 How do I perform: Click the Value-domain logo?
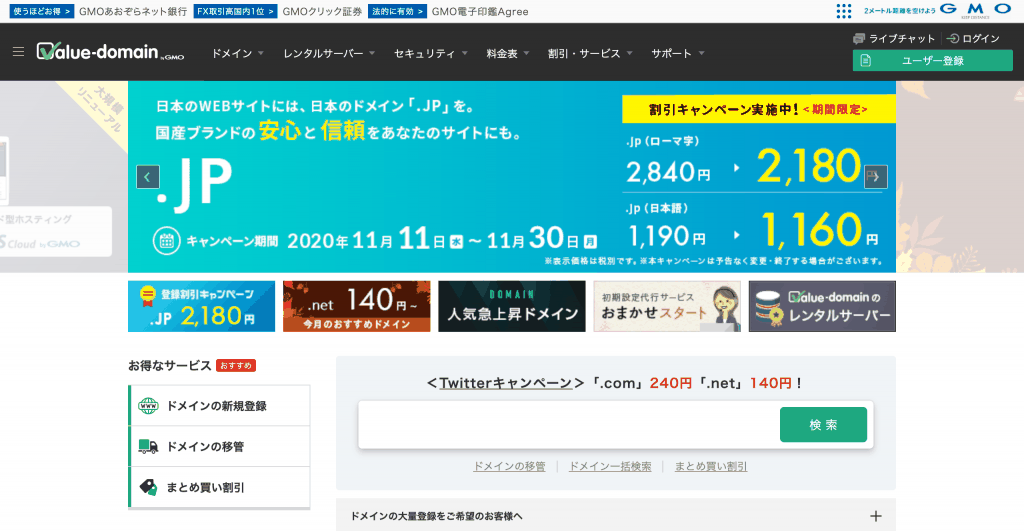(x=110, y=52)
